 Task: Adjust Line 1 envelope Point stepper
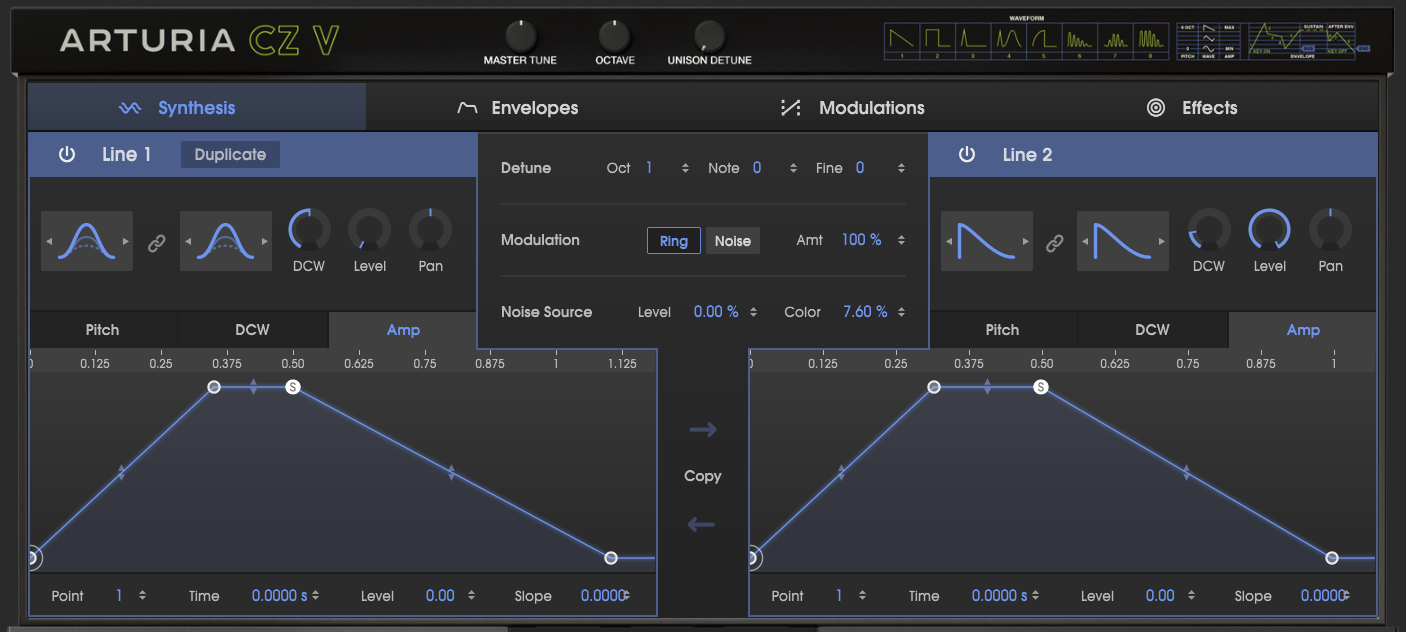click(142, 595)
